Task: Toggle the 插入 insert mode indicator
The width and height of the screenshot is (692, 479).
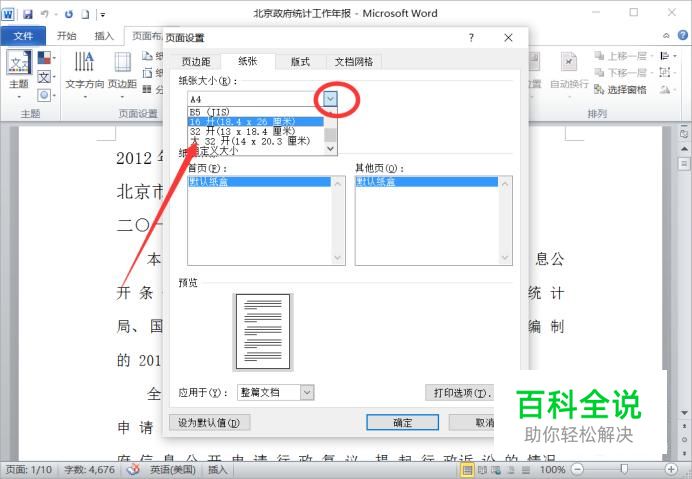Action: pyautogui.click(x=217, y=470)
